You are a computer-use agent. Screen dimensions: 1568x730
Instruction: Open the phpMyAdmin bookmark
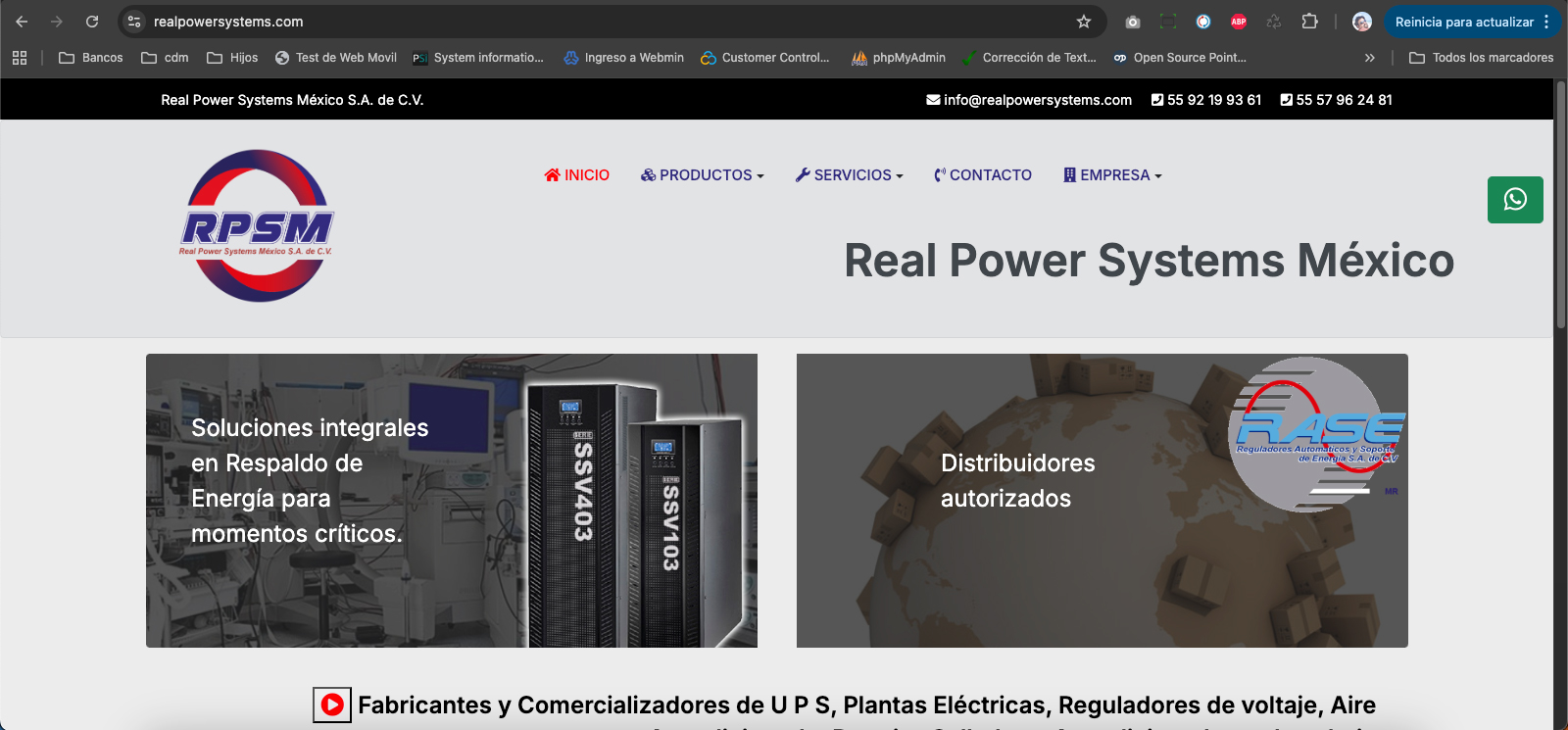899,58
